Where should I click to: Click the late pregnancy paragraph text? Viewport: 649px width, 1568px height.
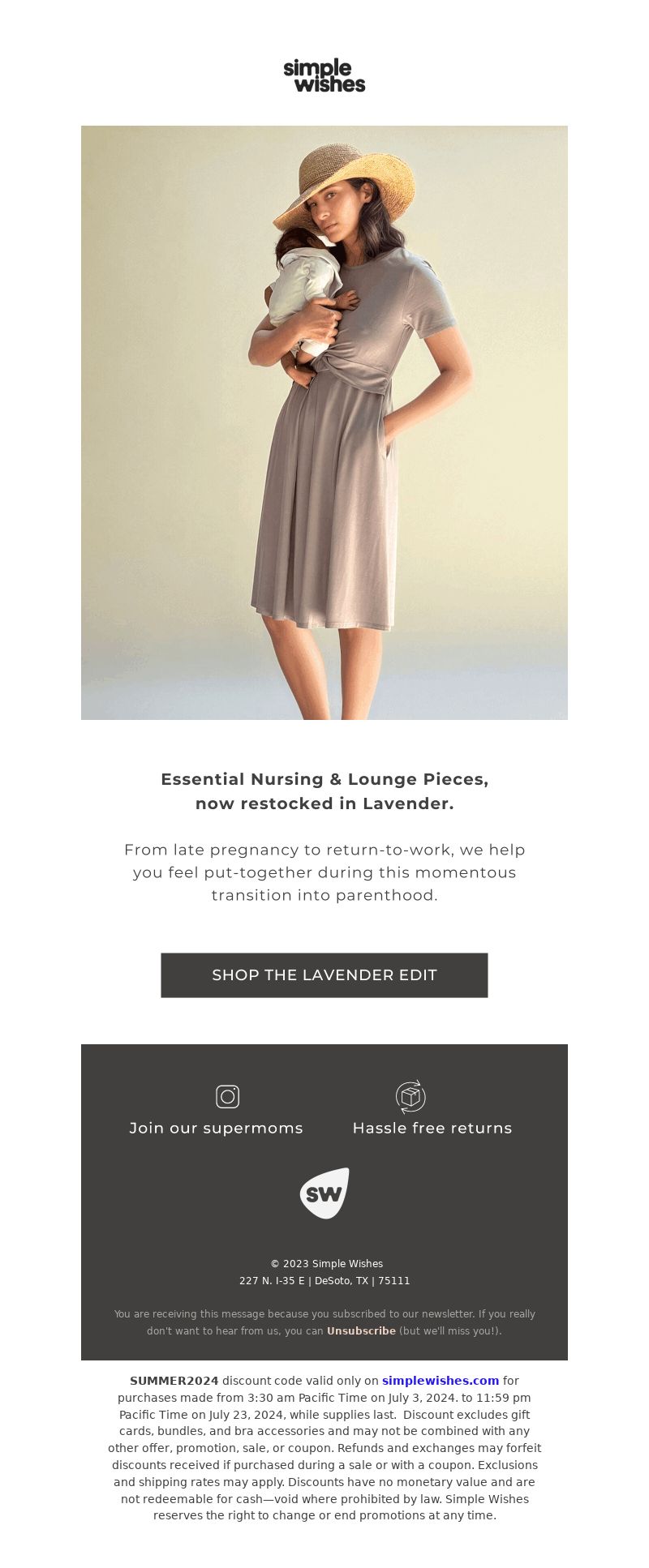pyautogui.click(x=324, y=872)
